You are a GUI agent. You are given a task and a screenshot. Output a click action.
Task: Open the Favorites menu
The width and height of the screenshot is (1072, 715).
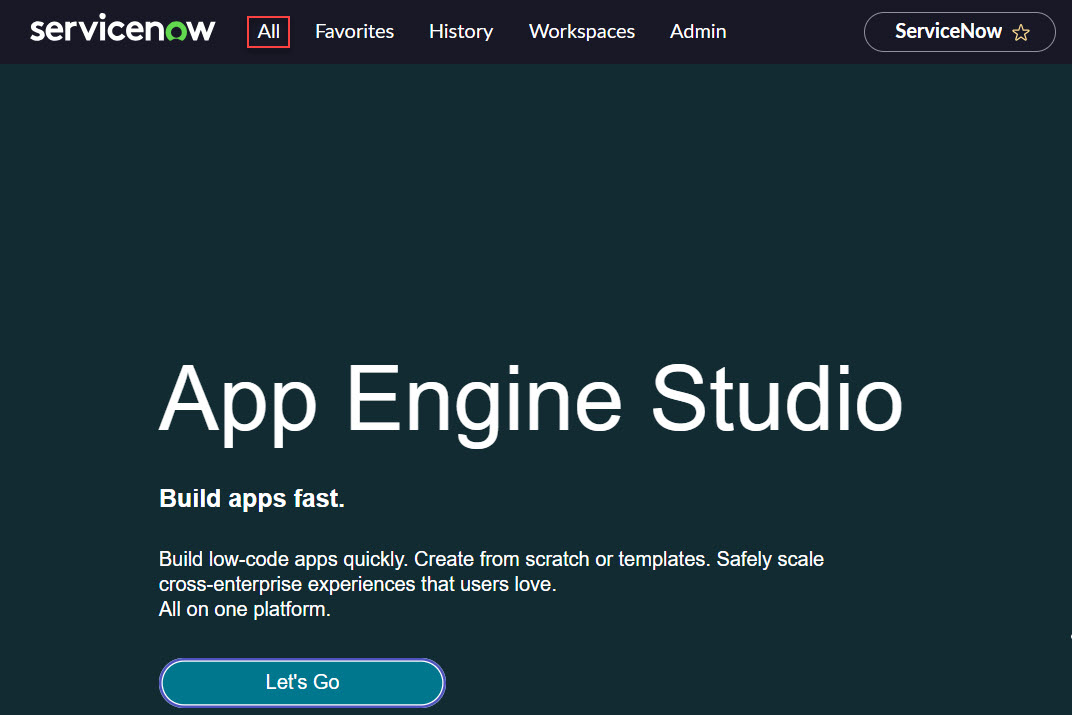[x=354, y=31]
